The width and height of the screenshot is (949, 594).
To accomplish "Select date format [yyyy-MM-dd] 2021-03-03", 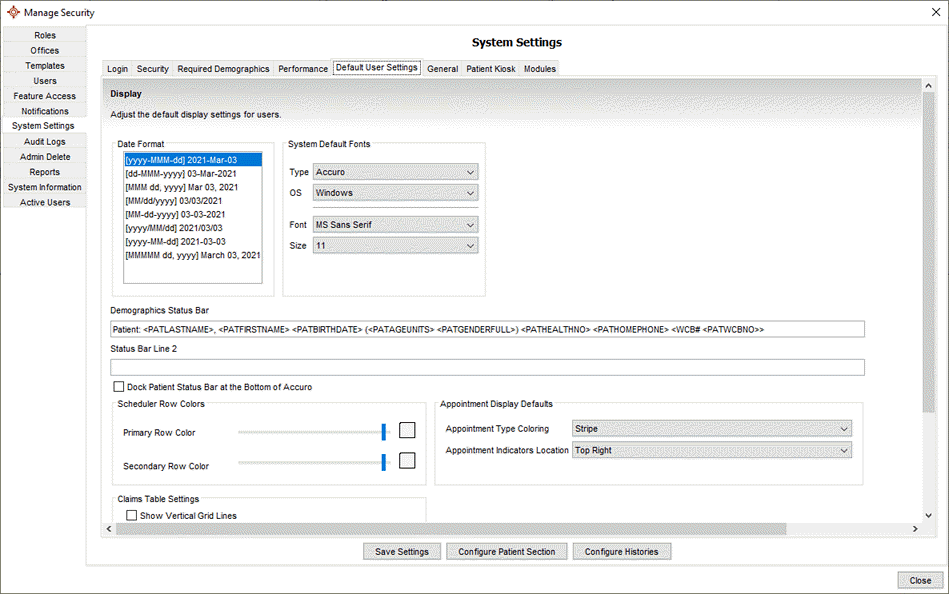I will pyautogui.click(x=193, y=242).
